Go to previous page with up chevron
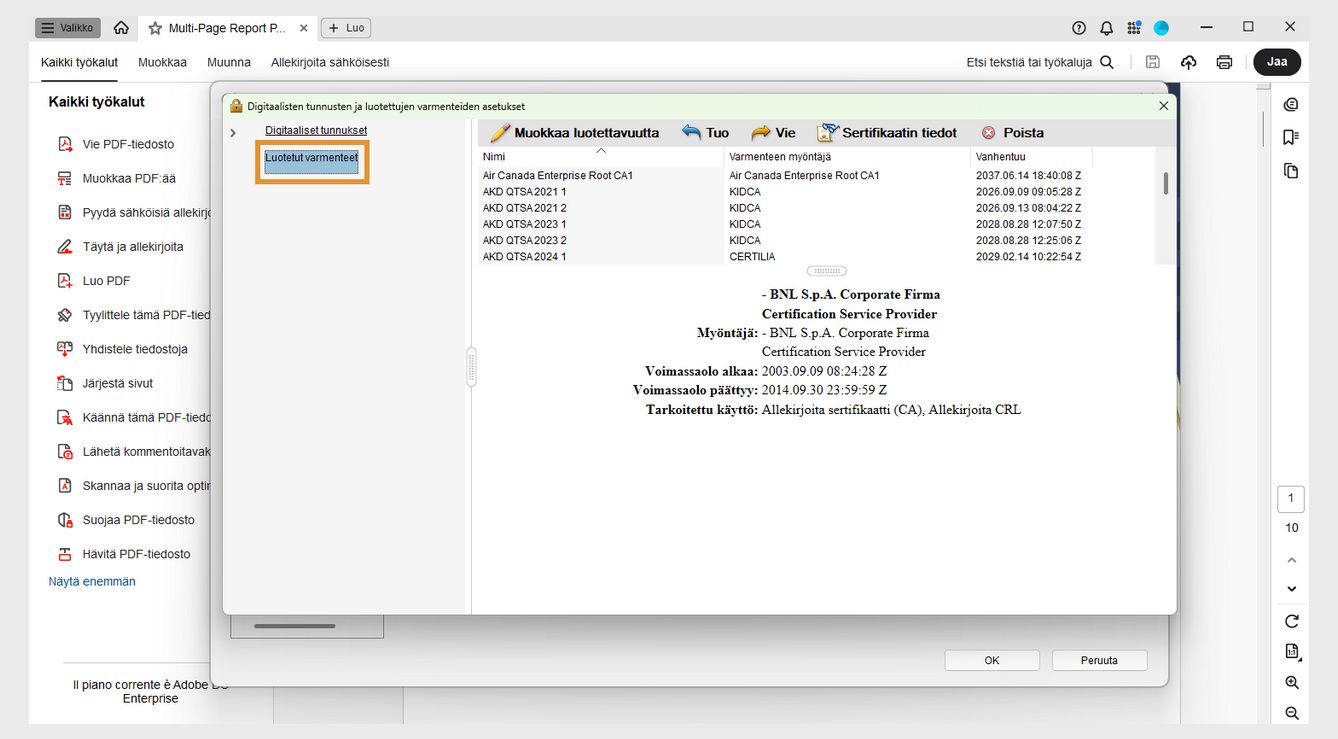The image size is (1338, 739). (x=1292, y=560)
